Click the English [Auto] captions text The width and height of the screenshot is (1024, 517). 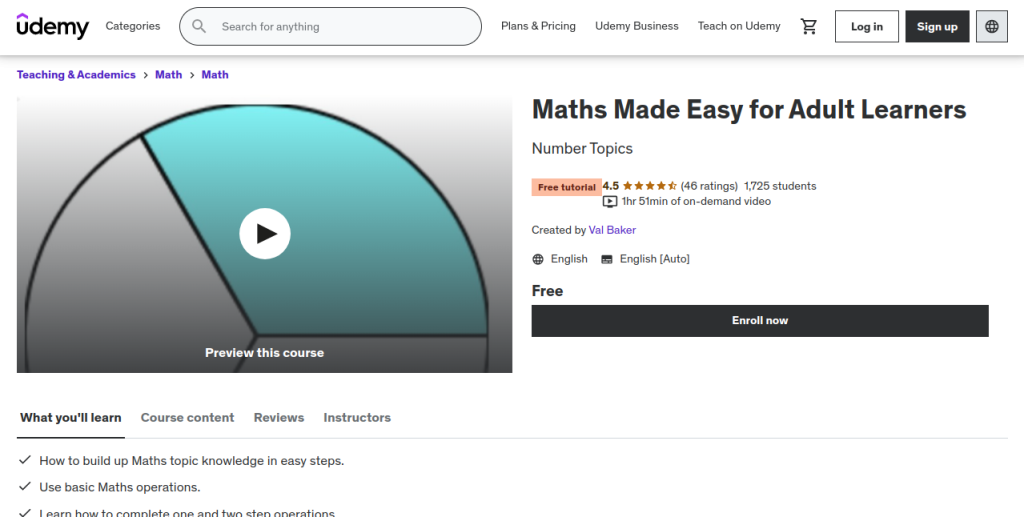pos(654,259)
